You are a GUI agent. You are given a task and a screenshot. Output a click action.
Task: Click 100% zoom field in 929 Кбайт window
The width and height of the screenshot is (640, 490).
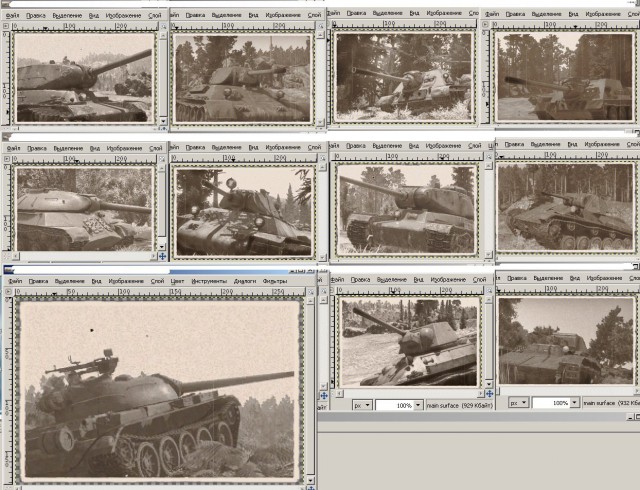(395, 405)
